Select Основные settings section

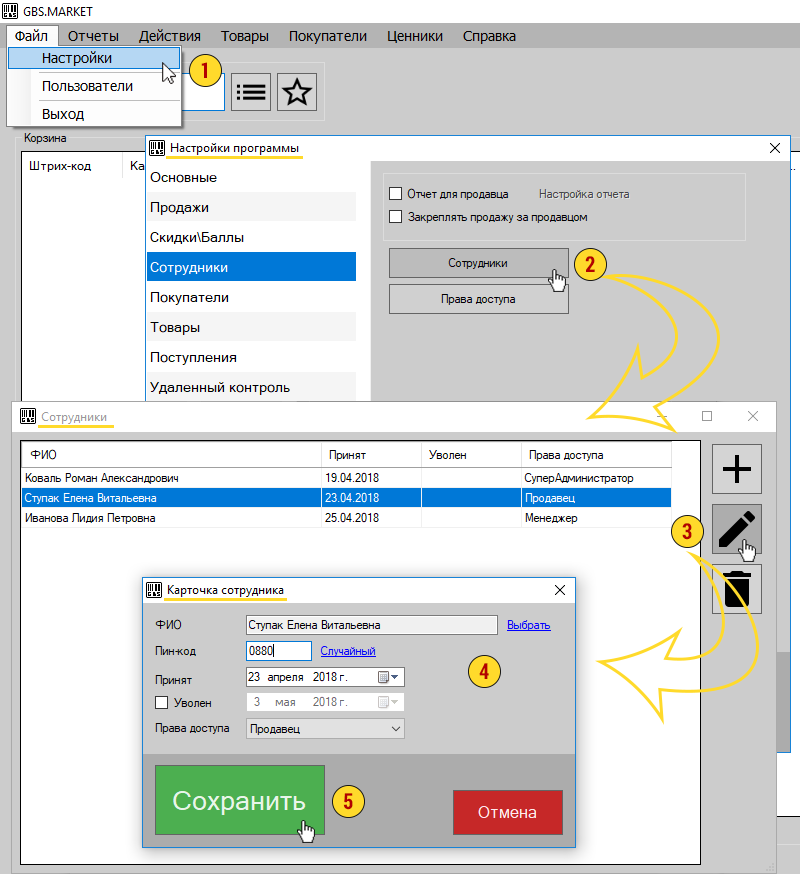tap(251, 177)
